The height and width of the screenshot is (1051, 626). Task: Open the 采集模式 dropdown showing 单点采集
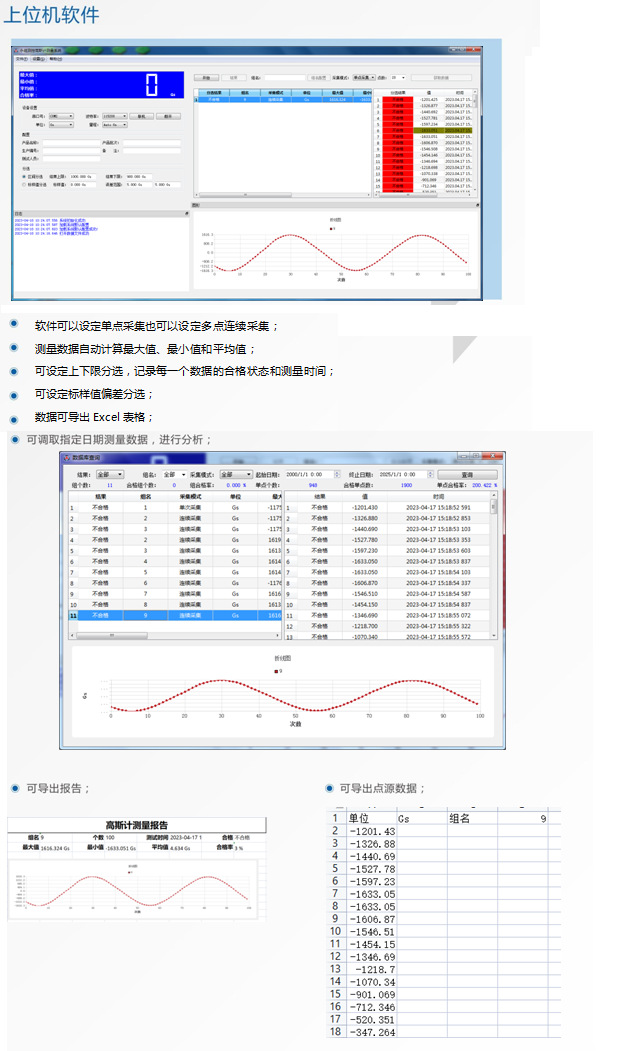pyautogui.click(x=363, y=78)
